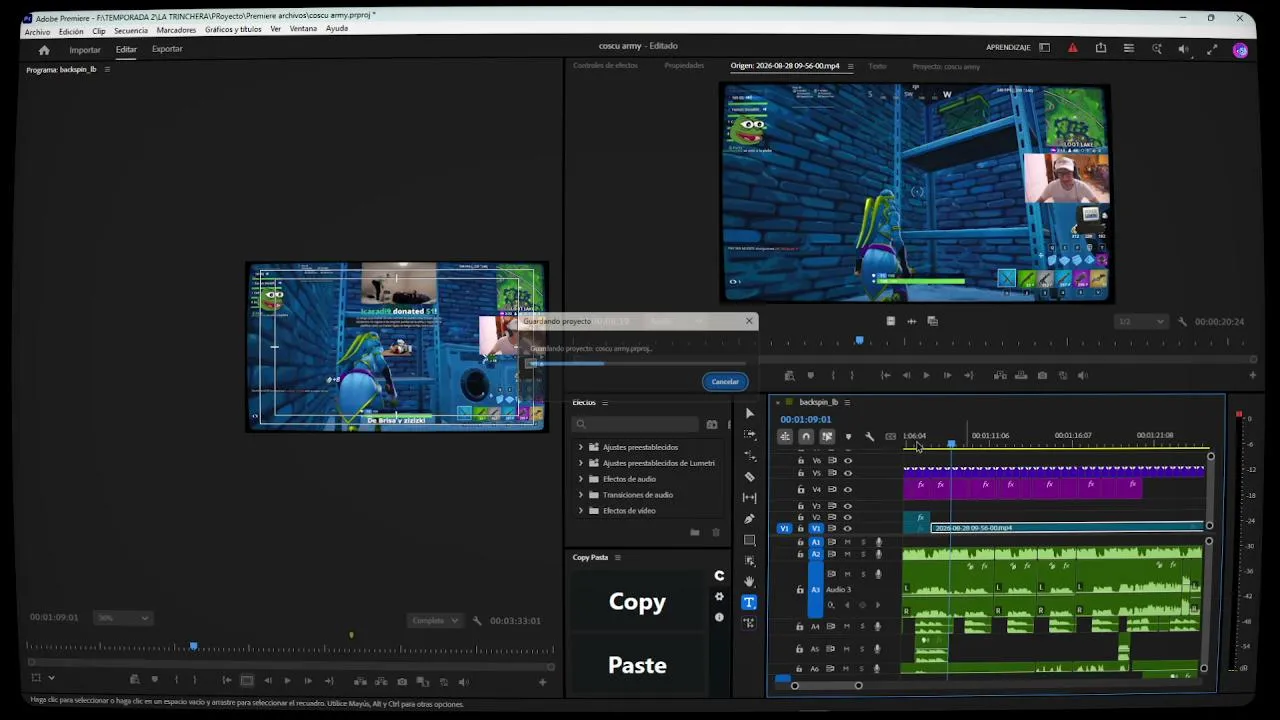Screen dimensions: 1280x720
Task: Toggle linked selection in timeline
Action: coord(827,437)
